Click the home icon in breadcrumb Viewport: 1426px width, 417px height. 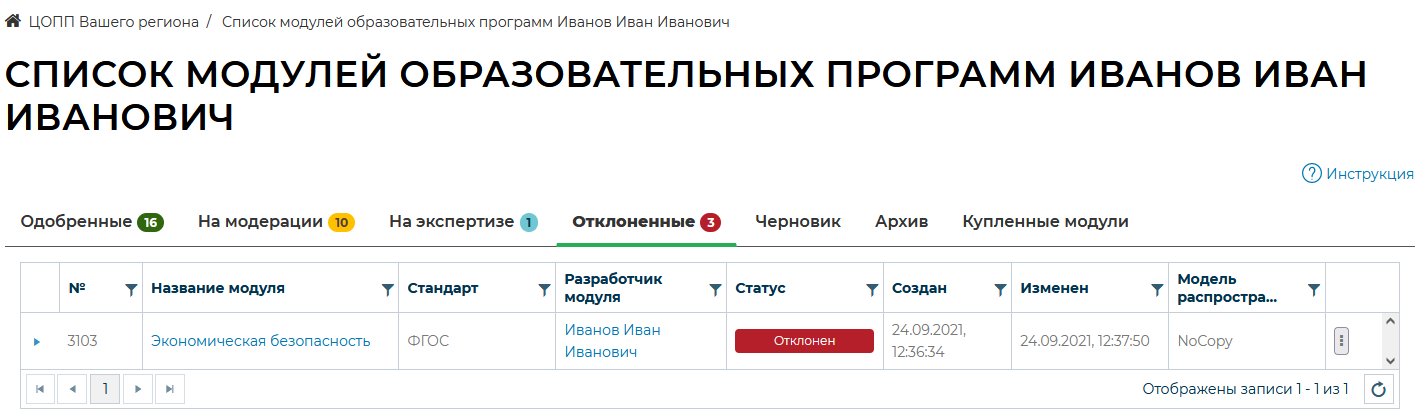pos(14,21)
